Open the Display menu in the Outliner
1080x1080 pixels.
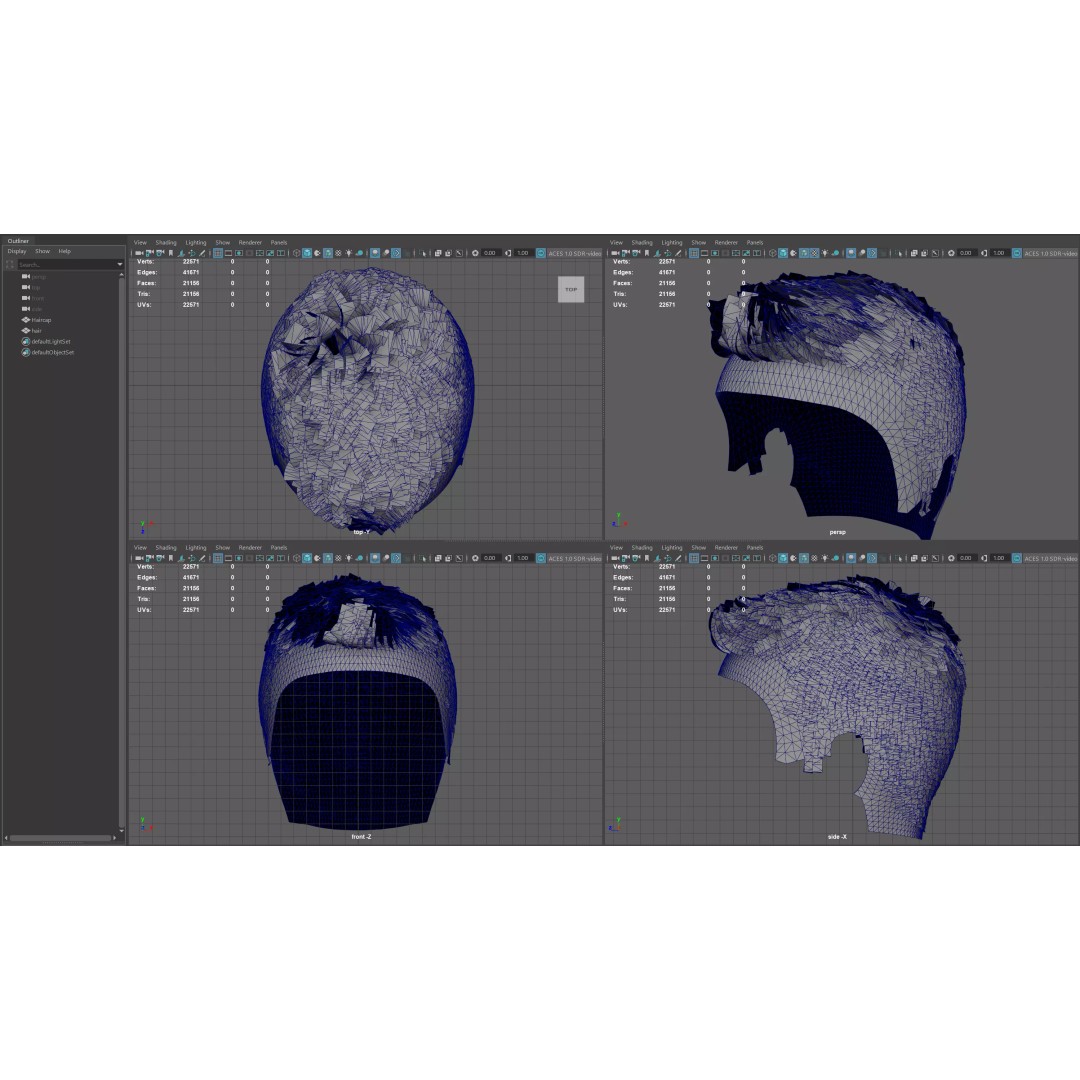[x=17, y=251]
